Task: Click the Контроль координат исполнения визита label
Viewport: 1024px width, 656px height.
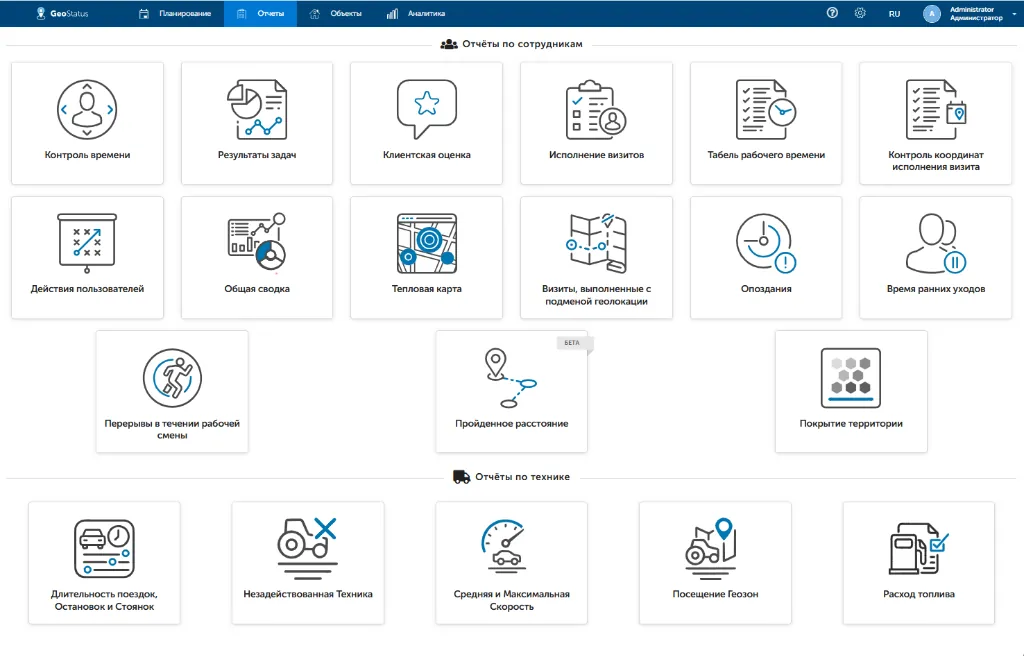Action: (936, 161)
